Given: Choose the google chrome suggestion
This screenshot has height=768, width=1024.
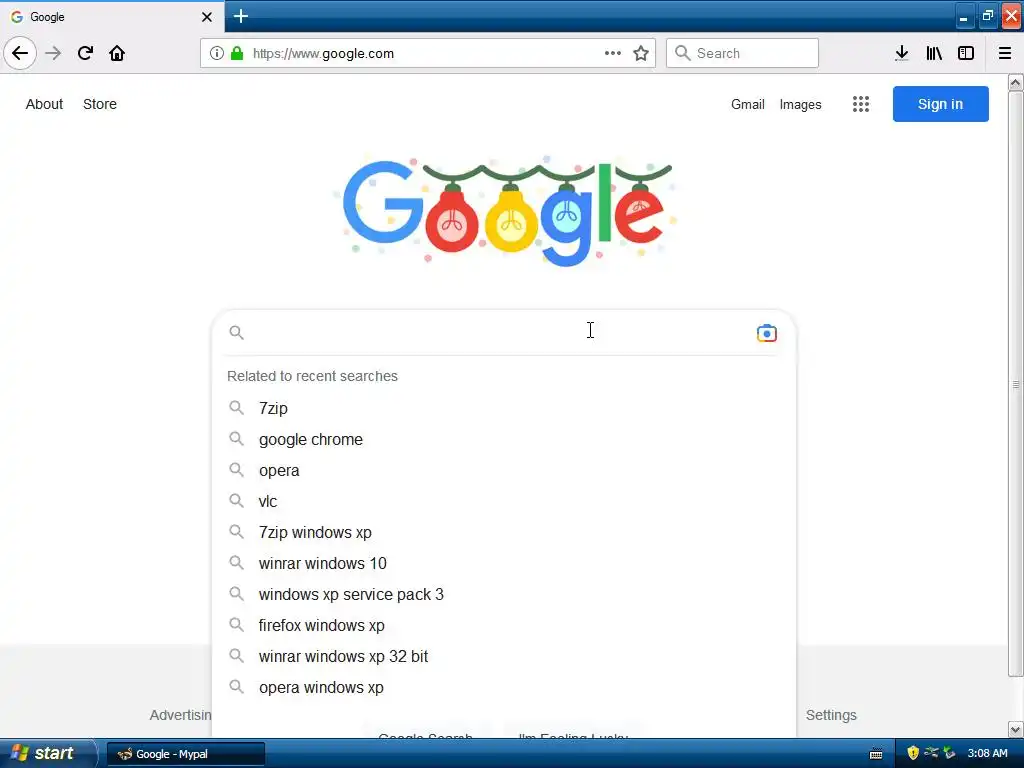Looking at the screenshot, I should coord(503,440).
